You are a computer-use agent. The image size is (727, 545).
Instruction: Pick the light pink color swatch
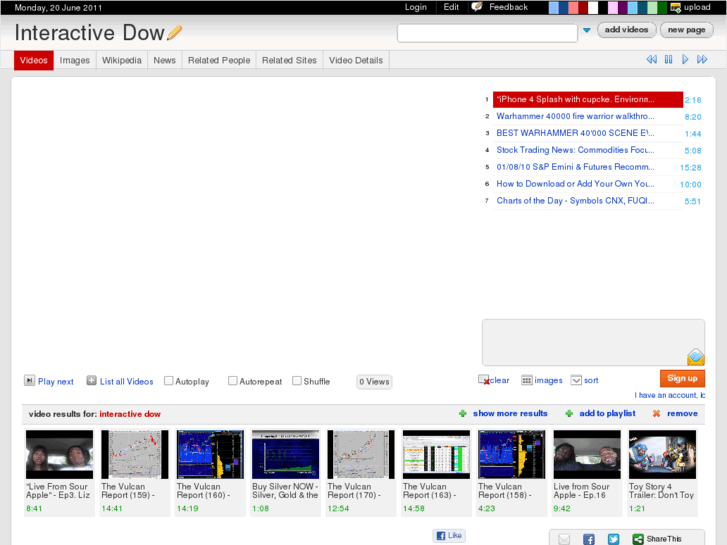612,7
